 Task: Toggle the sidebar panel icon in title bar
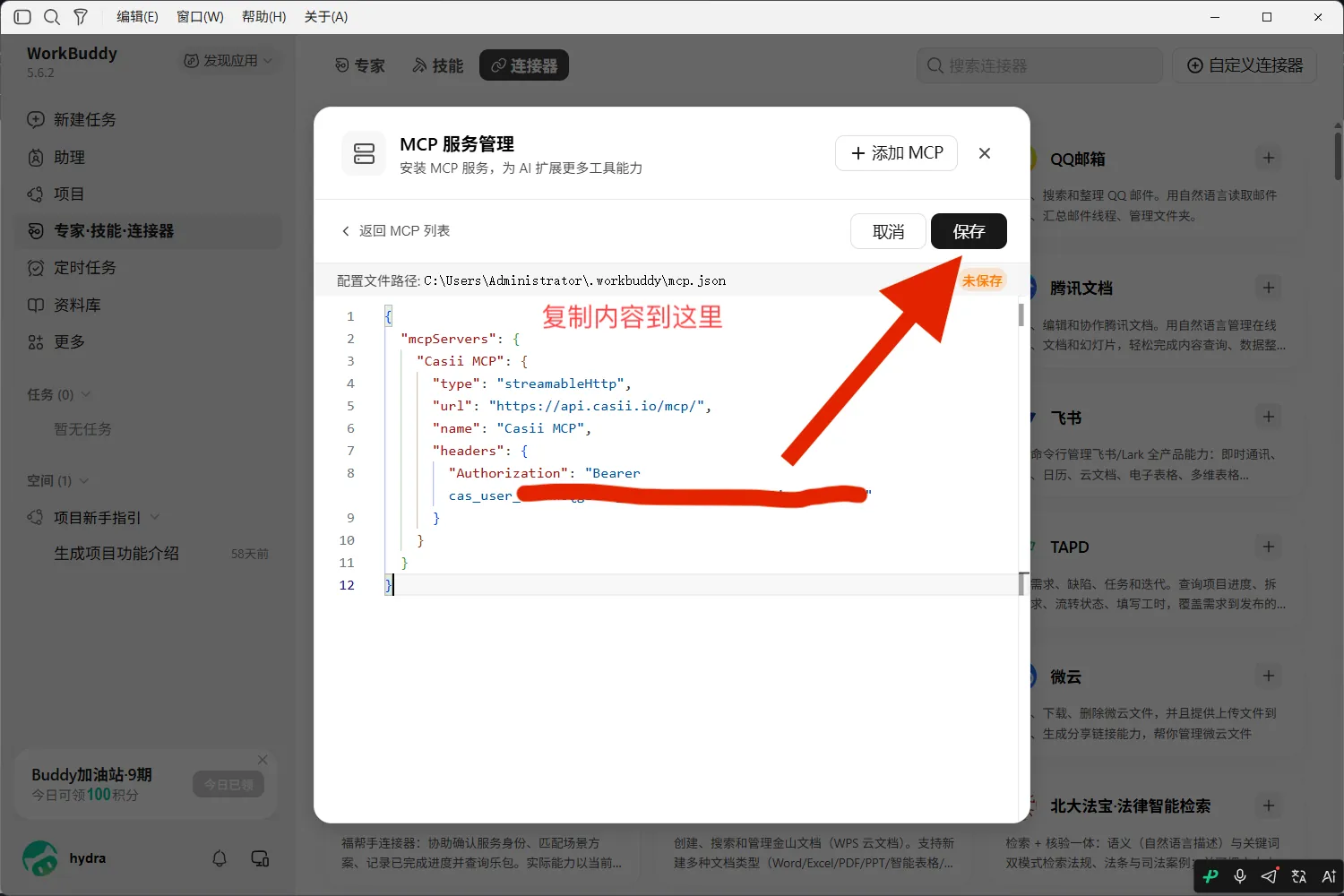22,17
